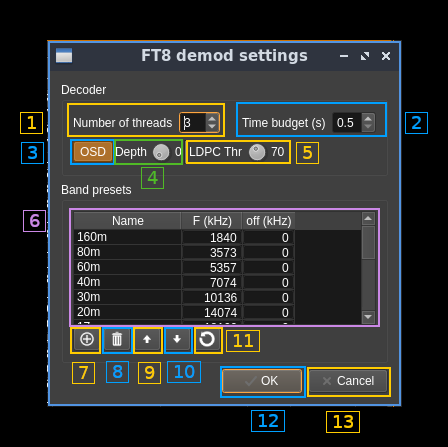Viewport: 448px width, 447px height.
Task: Dismiss the dialog with the Cancel button
Action: pos(348,381)
